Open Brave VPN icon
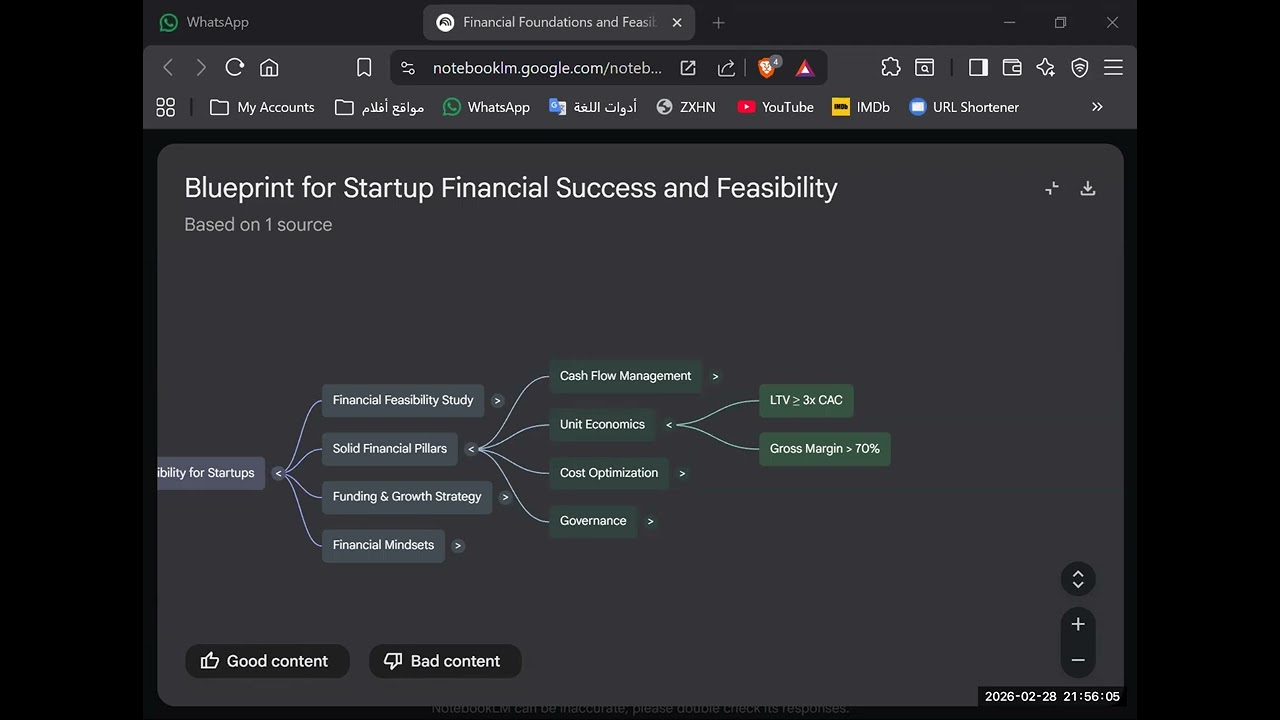Viewport: 1280px width, 720px height. (x=1080, y=67)
